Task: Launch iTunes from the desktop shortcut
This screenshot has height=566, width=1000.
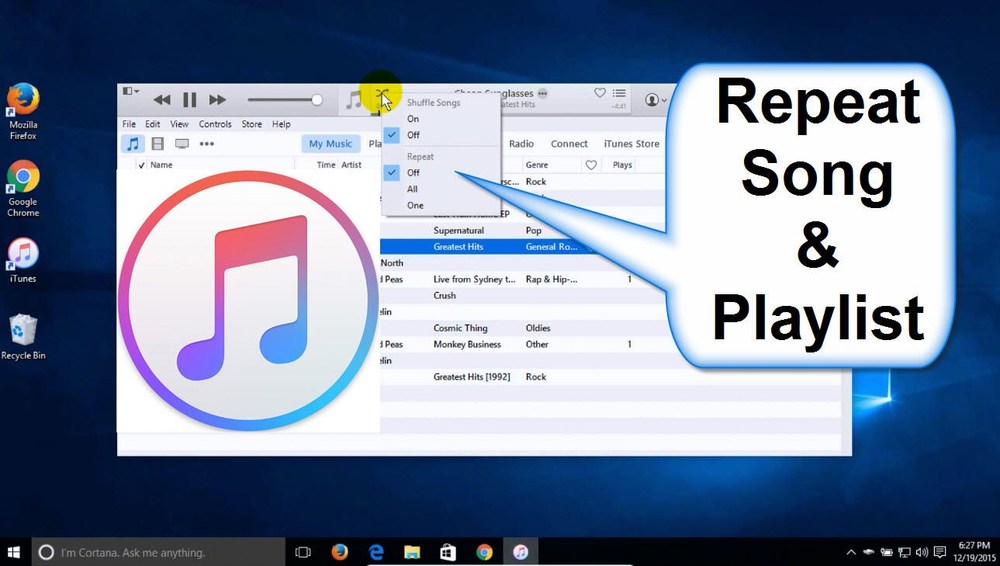Action: click(22, 257)
